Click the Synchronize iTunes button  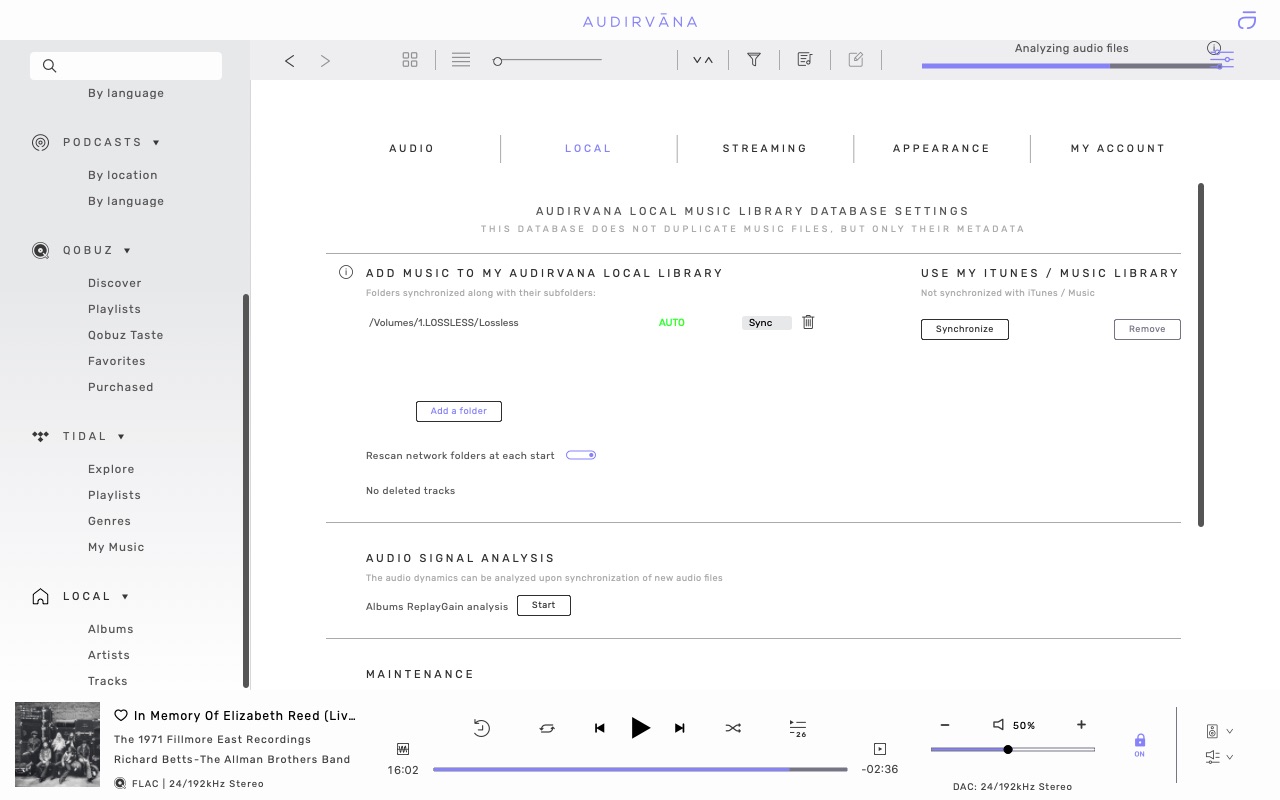965,329
